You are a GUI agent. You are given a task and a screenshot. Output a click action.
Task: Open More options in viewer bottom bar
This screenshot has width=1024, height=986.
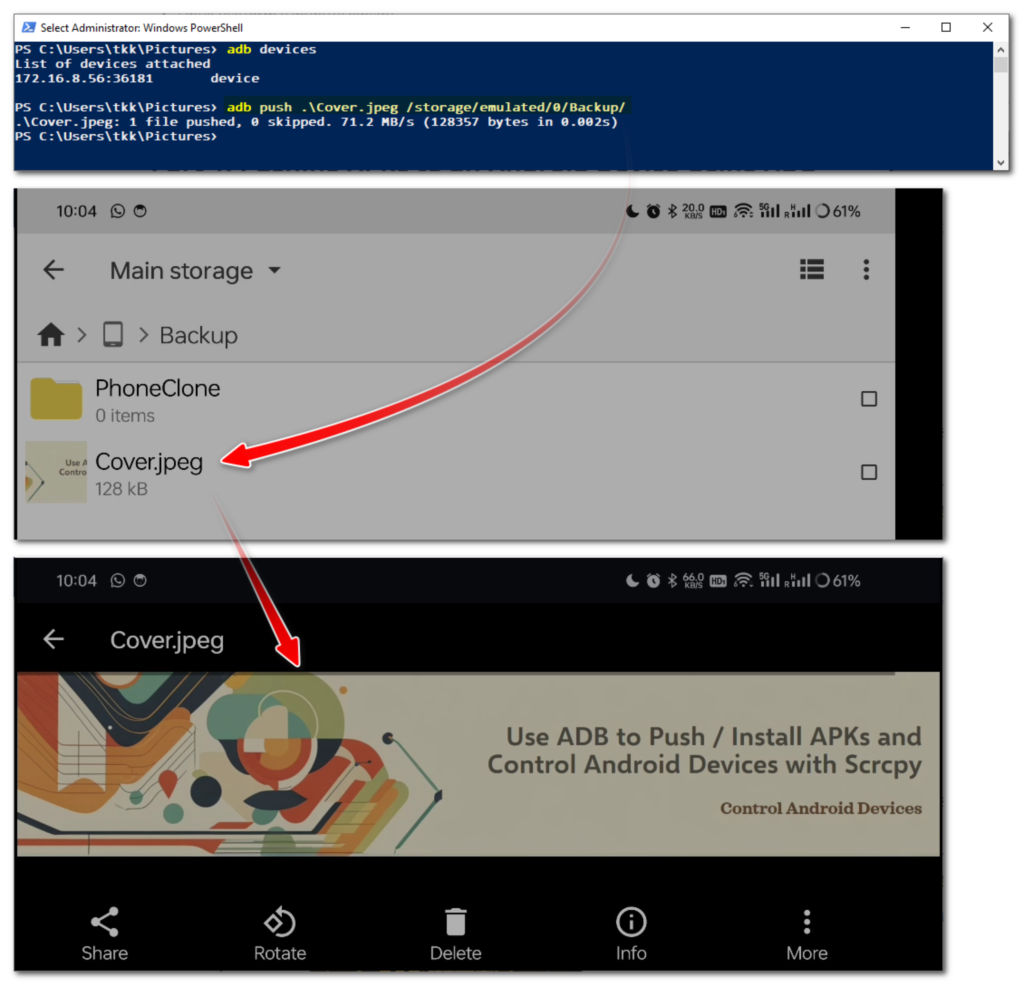click(806, 935)
